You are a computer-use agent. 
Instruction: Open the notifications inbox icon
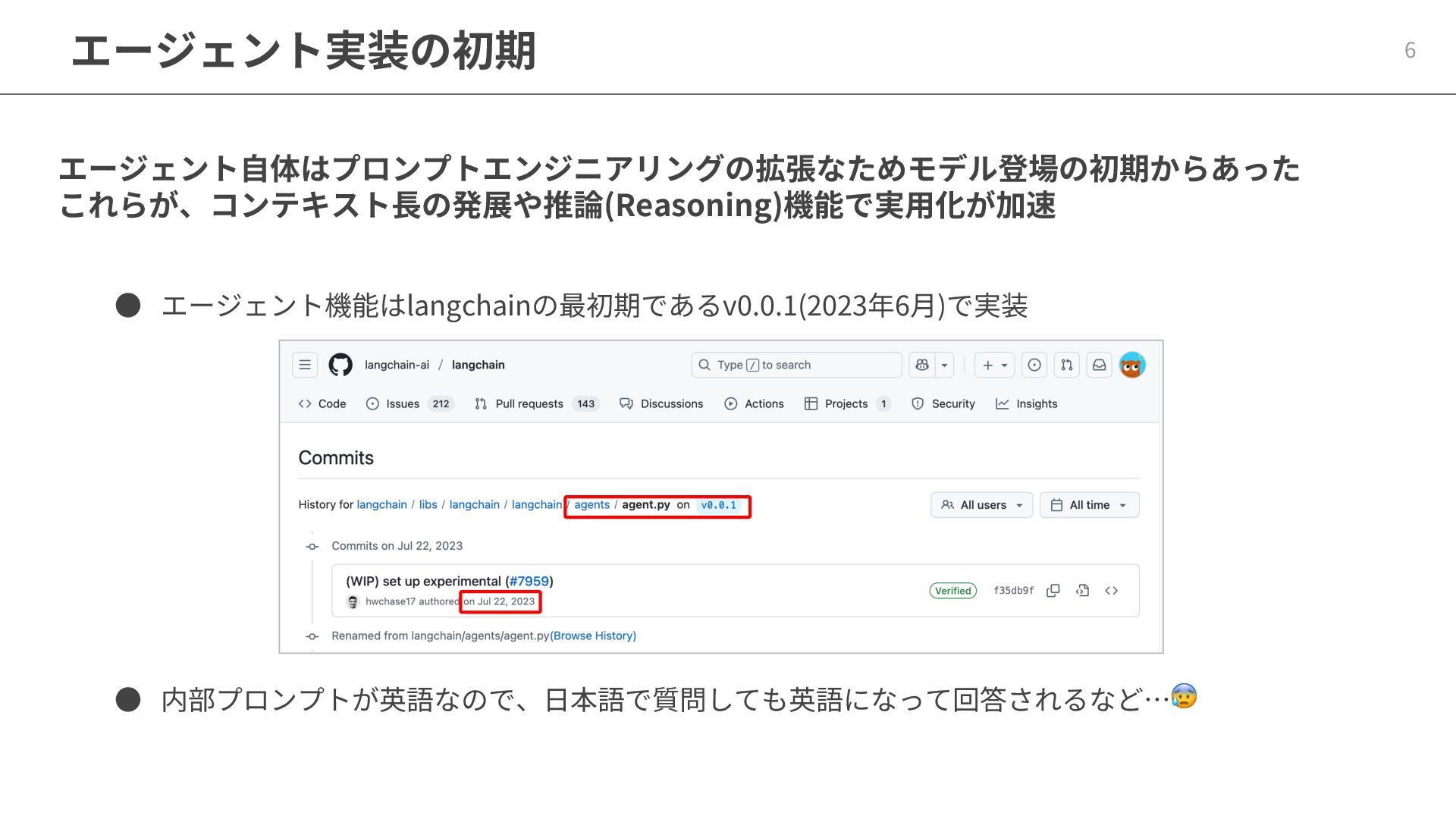point(1099,365)
